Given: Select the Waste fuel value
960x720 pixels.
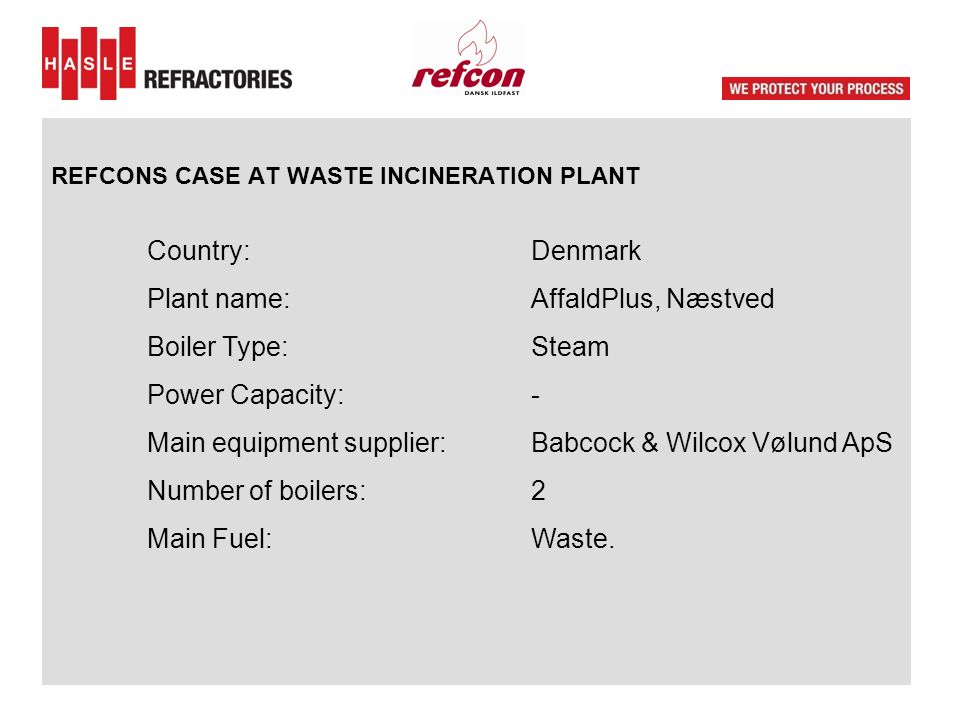Looking at the screenshot, I should (572, 539).
